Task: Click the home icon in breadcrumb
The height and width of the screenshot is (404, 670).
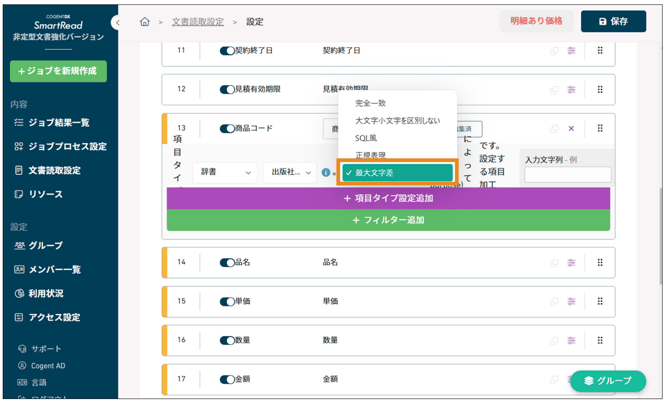Action: (145, 21)
